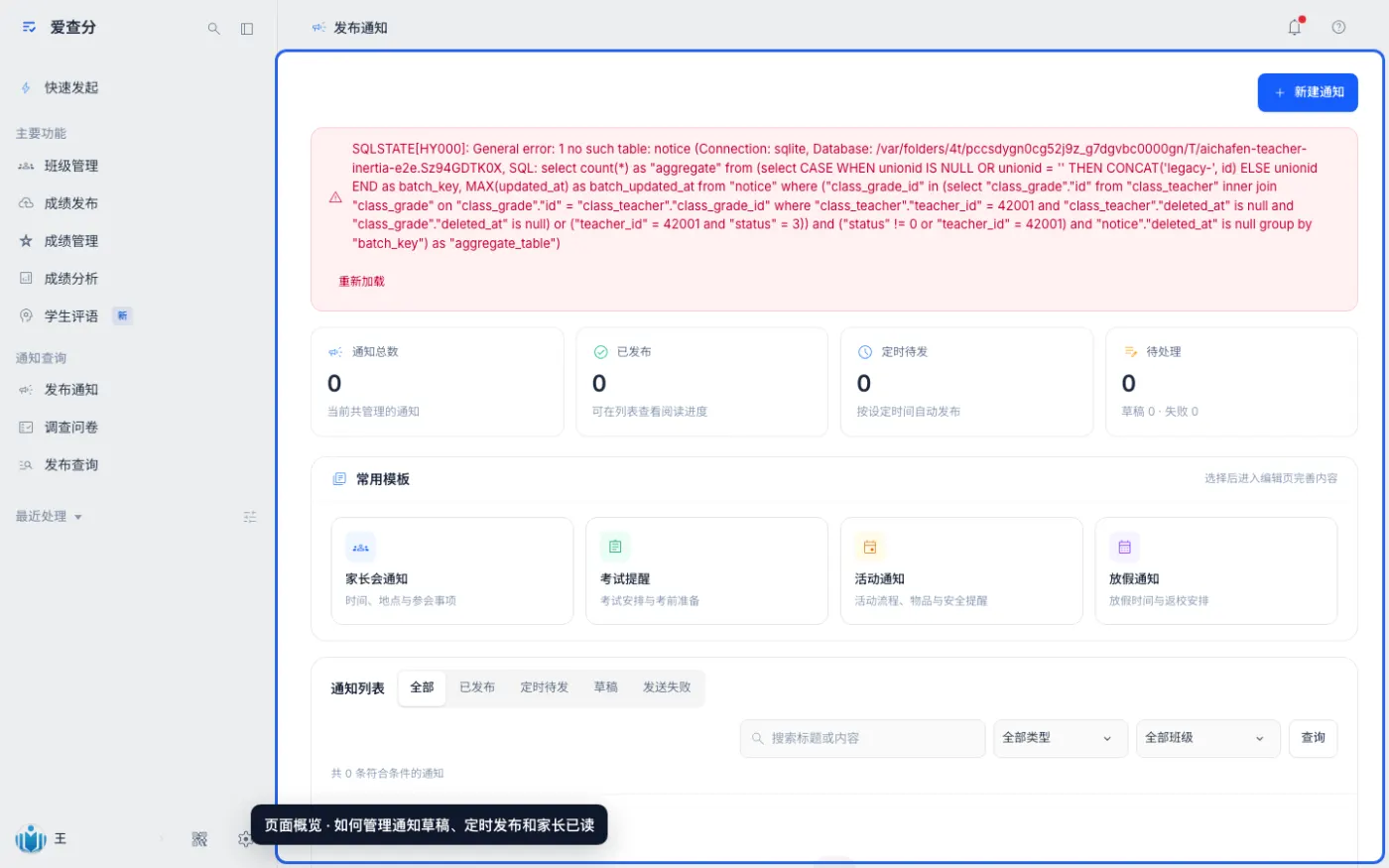1389x868 pixels.
Task: Click the 重新加载 link
Action: (362, 282)
